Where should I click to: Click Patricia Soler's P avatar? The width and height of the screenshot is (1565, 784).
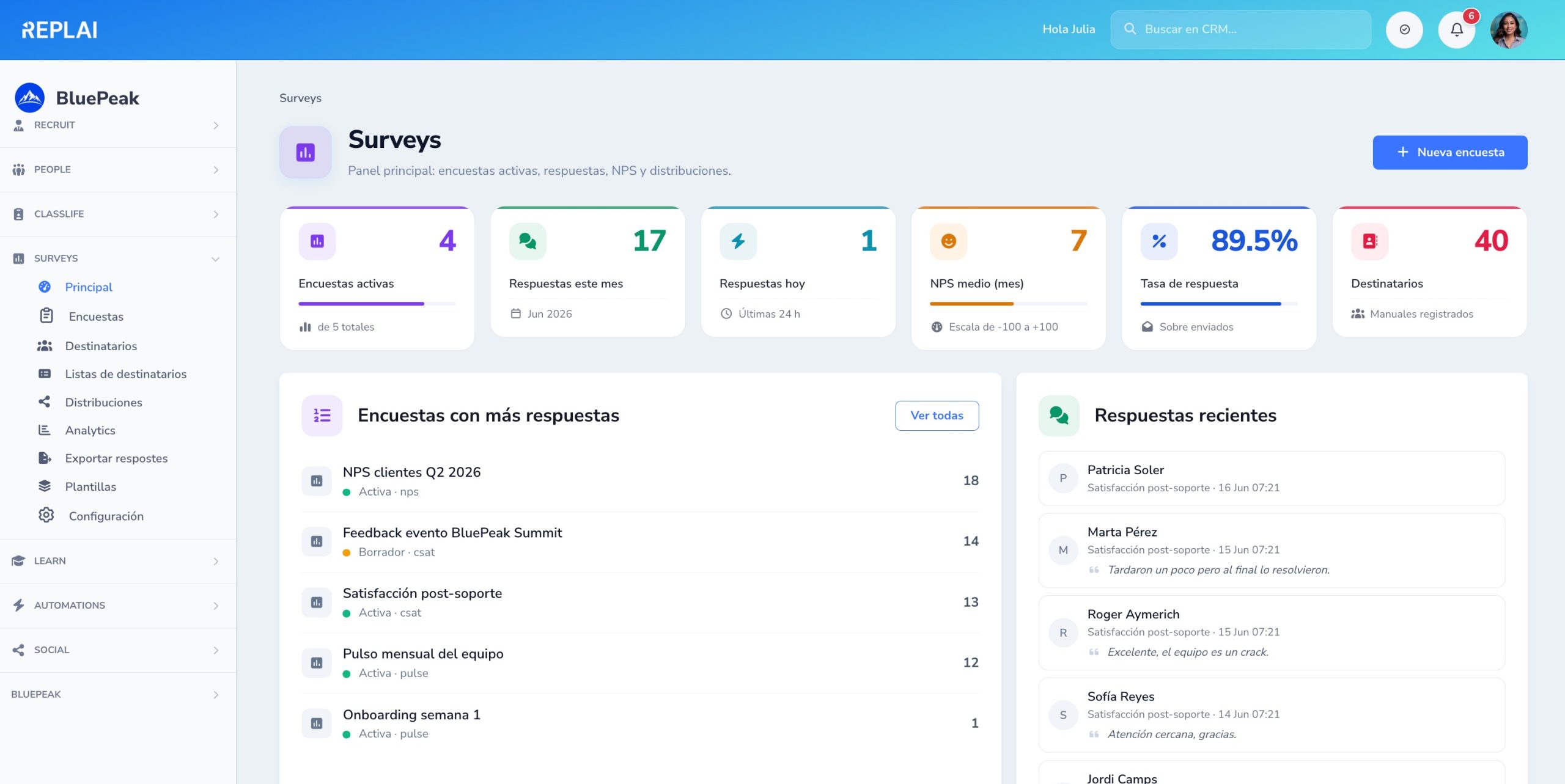1063,478
